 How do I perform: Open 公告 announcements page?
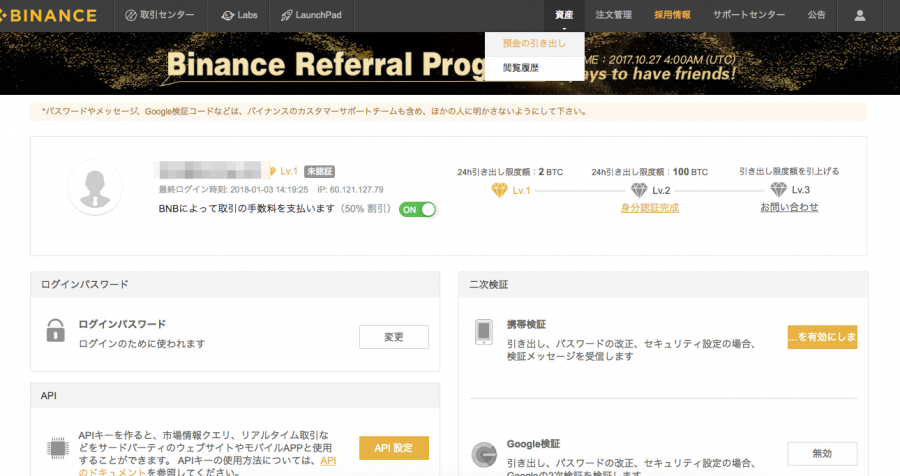pyautogui.click(x=816, y=16)
